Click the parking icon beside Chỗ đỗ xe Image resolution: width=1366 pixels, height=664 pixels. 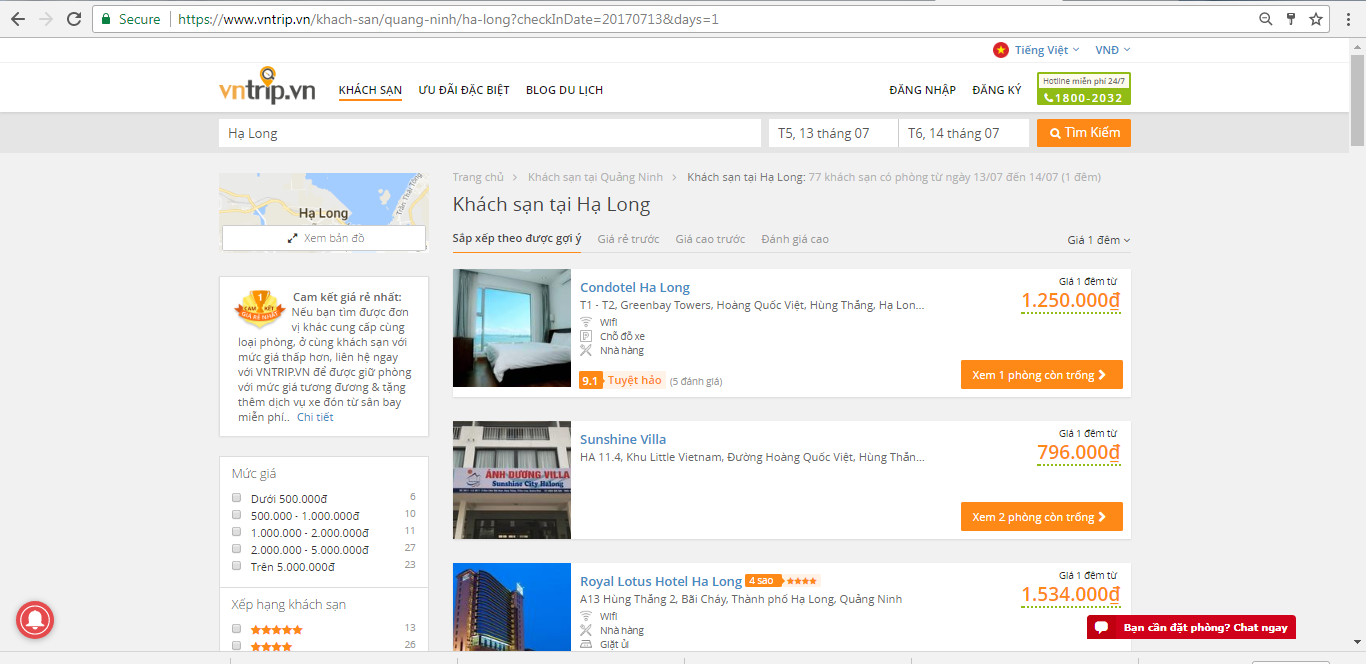coord(586,336)
